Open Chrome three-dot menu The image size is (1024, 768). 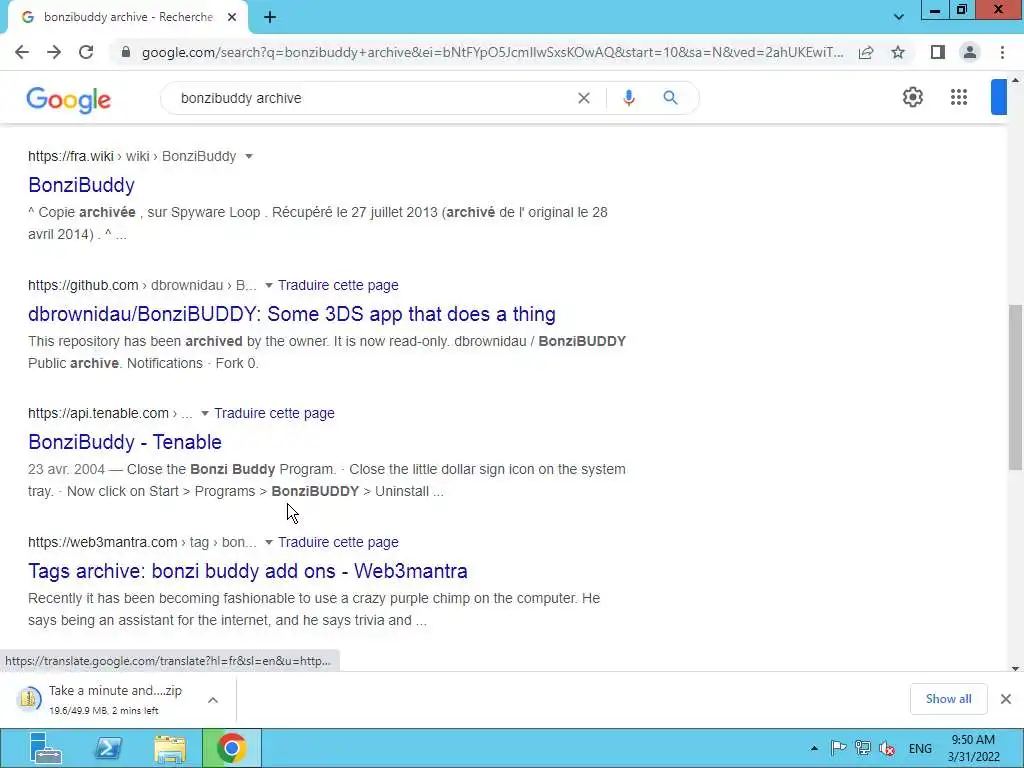pyautogui.click(x=1002, y=52)
